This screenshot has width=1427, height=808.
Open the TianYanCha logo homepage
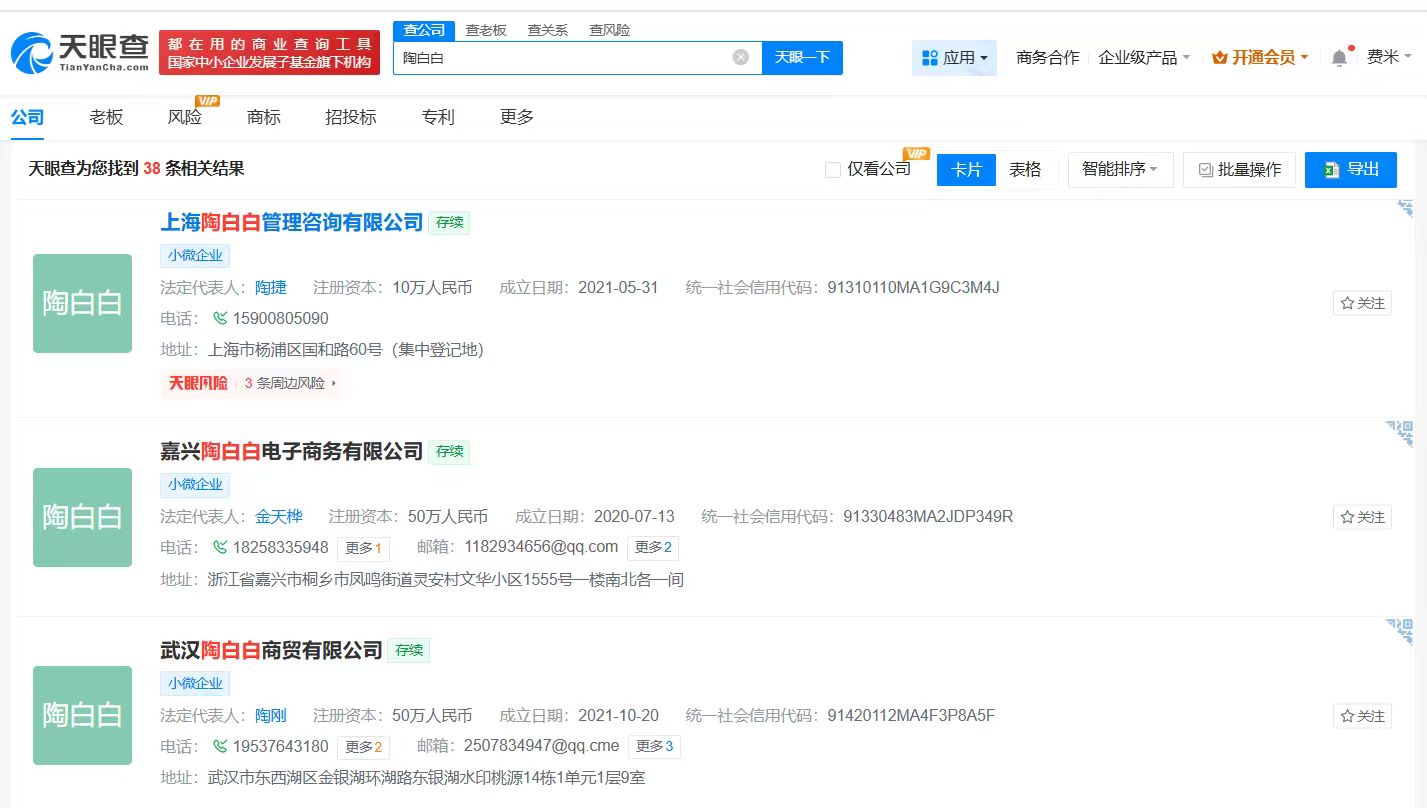[x=80, y=53]
